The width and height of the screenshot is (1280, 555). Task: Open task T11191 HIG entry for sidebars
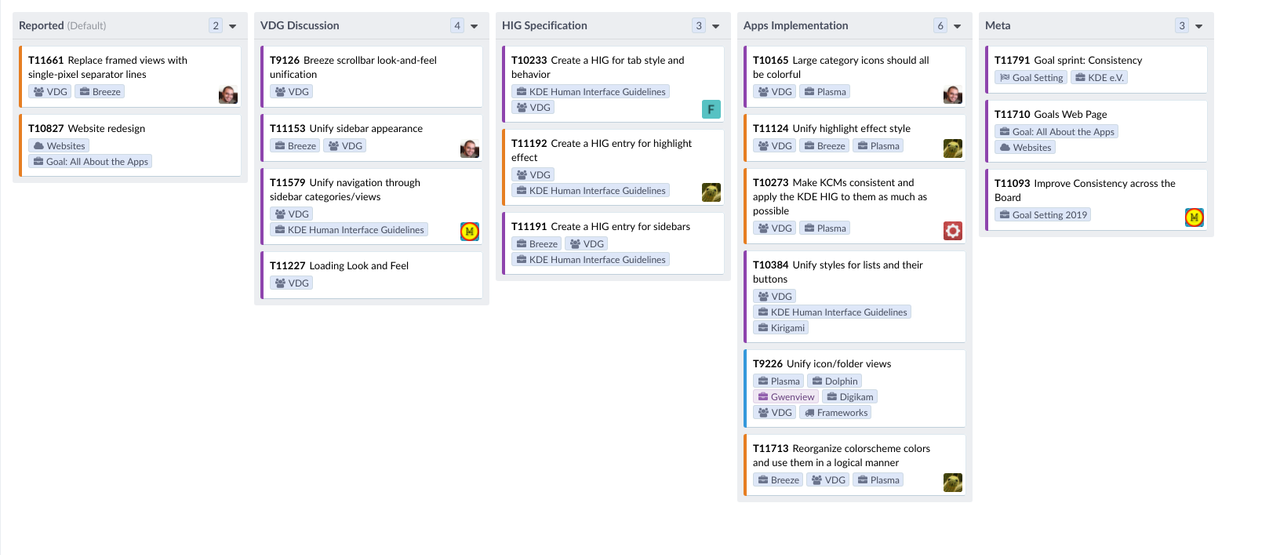coord(599,227)
